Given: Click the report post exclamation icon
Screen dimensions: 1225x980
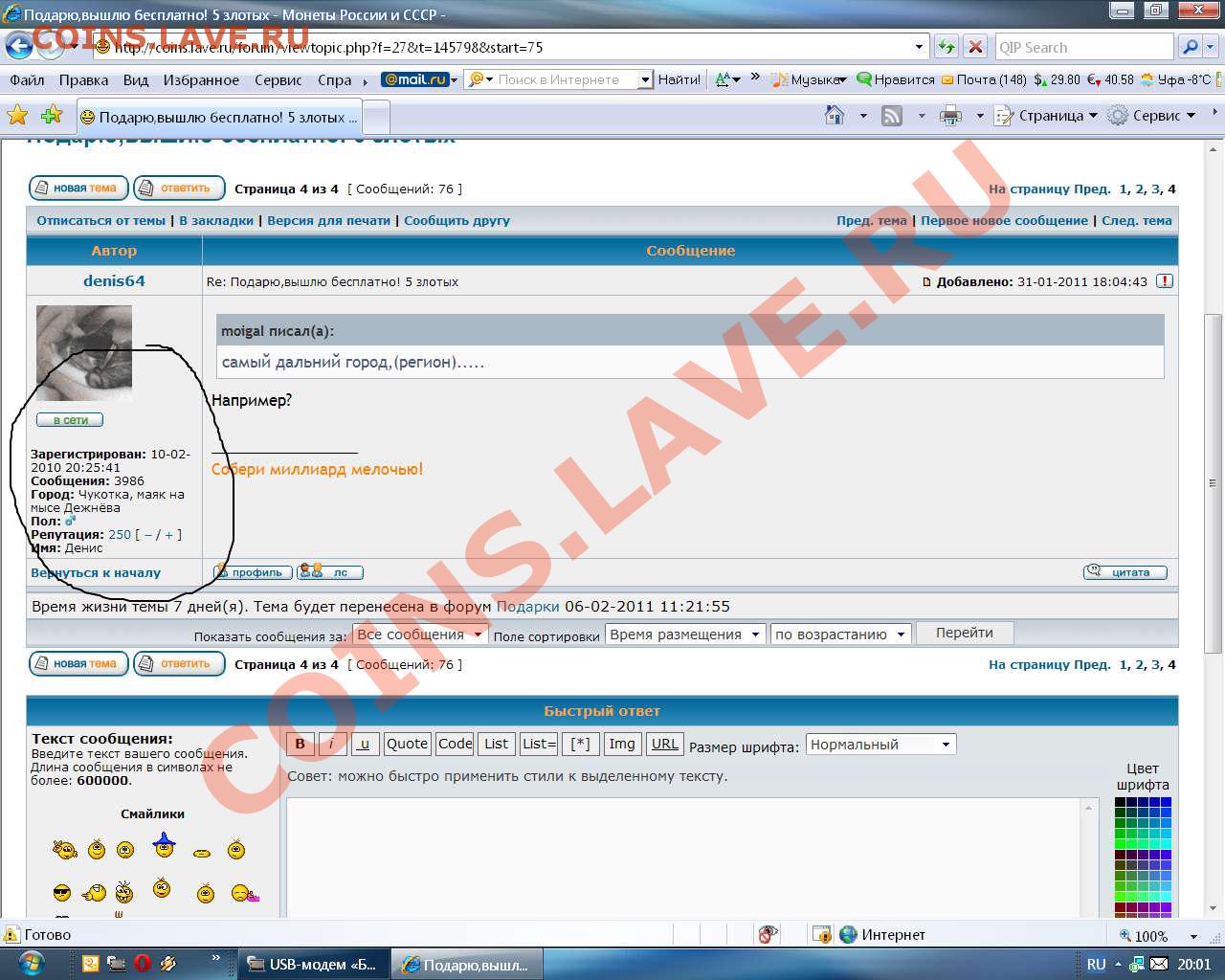Looking at the screenshot, I should [x=1164, y=281].
